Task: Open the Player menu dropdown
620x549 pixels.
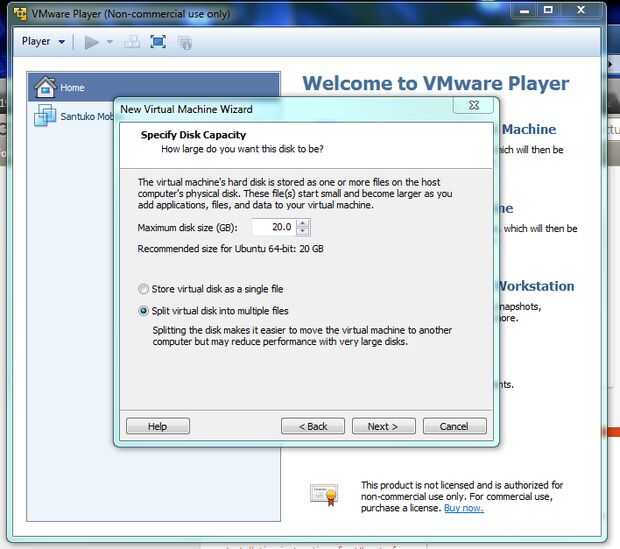Action: click(x=43, y=42)
